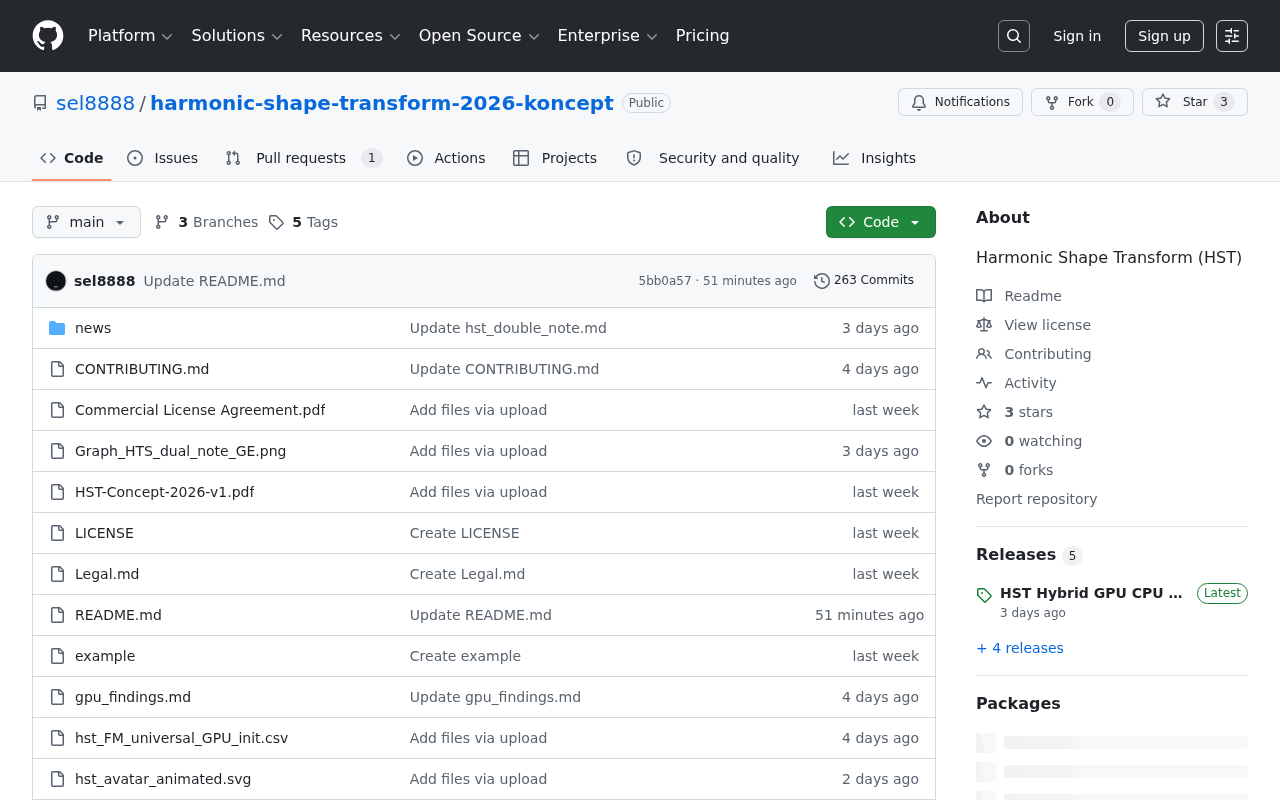The width and height of the screenshot is (1280, 800).
Task: View the 3 Branches list
Action: 206,222
